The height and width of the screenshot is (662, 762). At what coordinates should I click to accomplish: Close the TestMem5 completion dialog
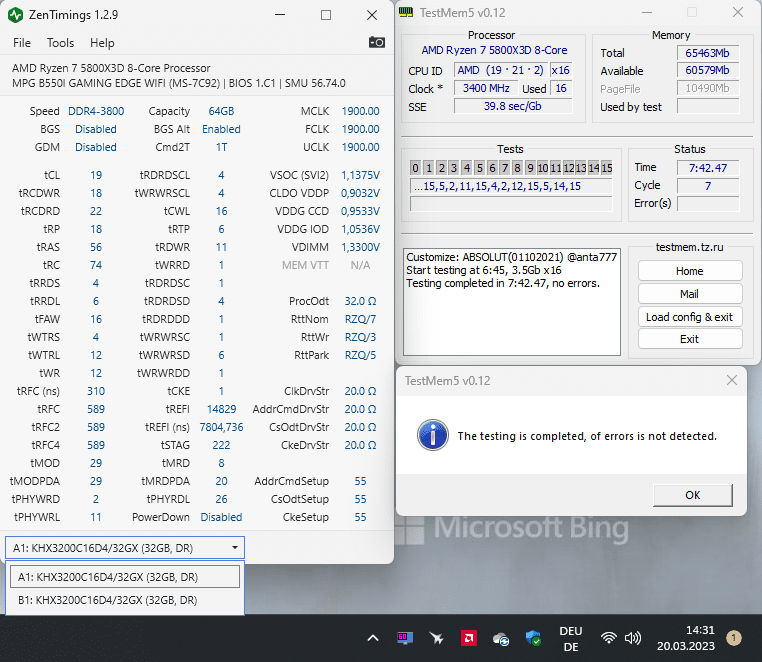click(x=731, y=380)
